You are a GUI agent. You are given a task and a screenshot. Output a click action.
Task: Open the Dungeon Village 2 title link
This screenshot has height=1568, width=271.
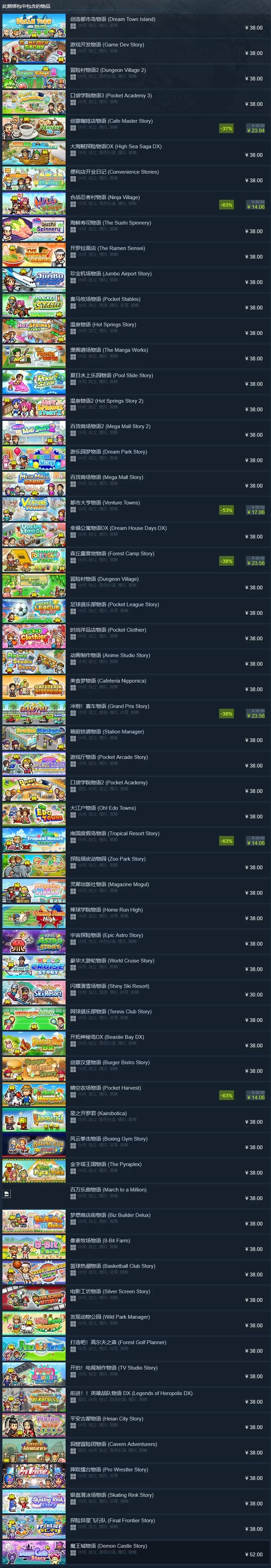click(x=108, y=70)
